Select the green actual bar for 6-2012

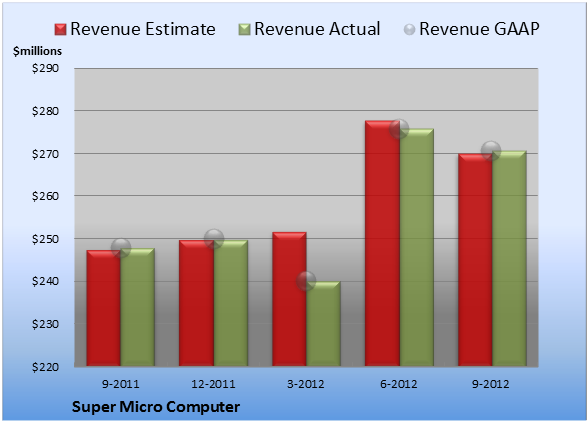(x=417, y=247)
